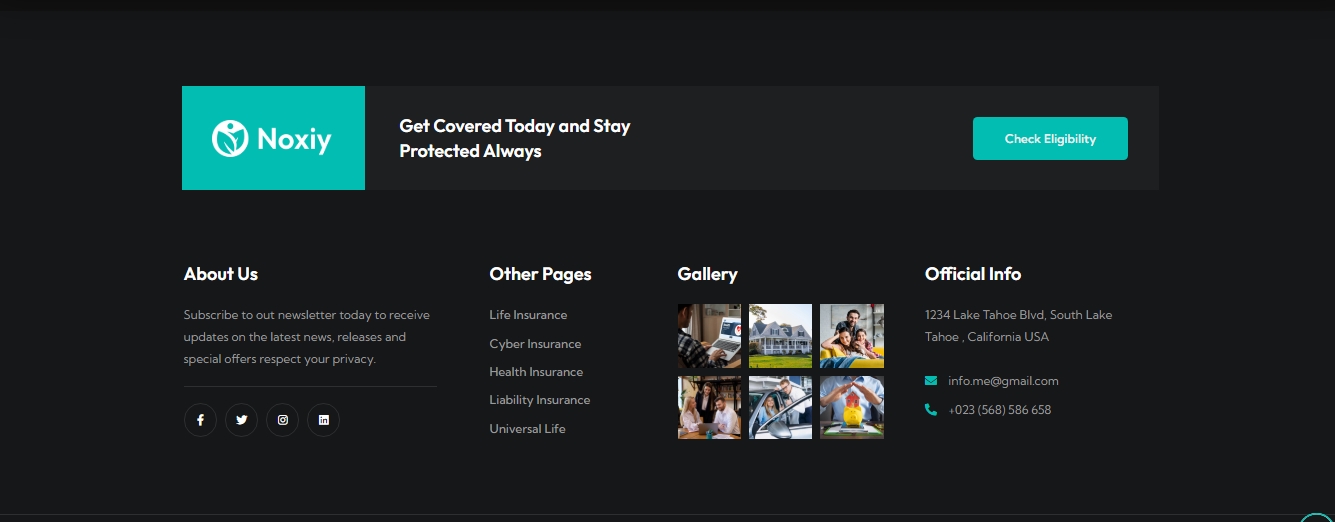Screen dimensions: 1335x522
Task: Click the phone handset icon
Action: pos(931,410)
